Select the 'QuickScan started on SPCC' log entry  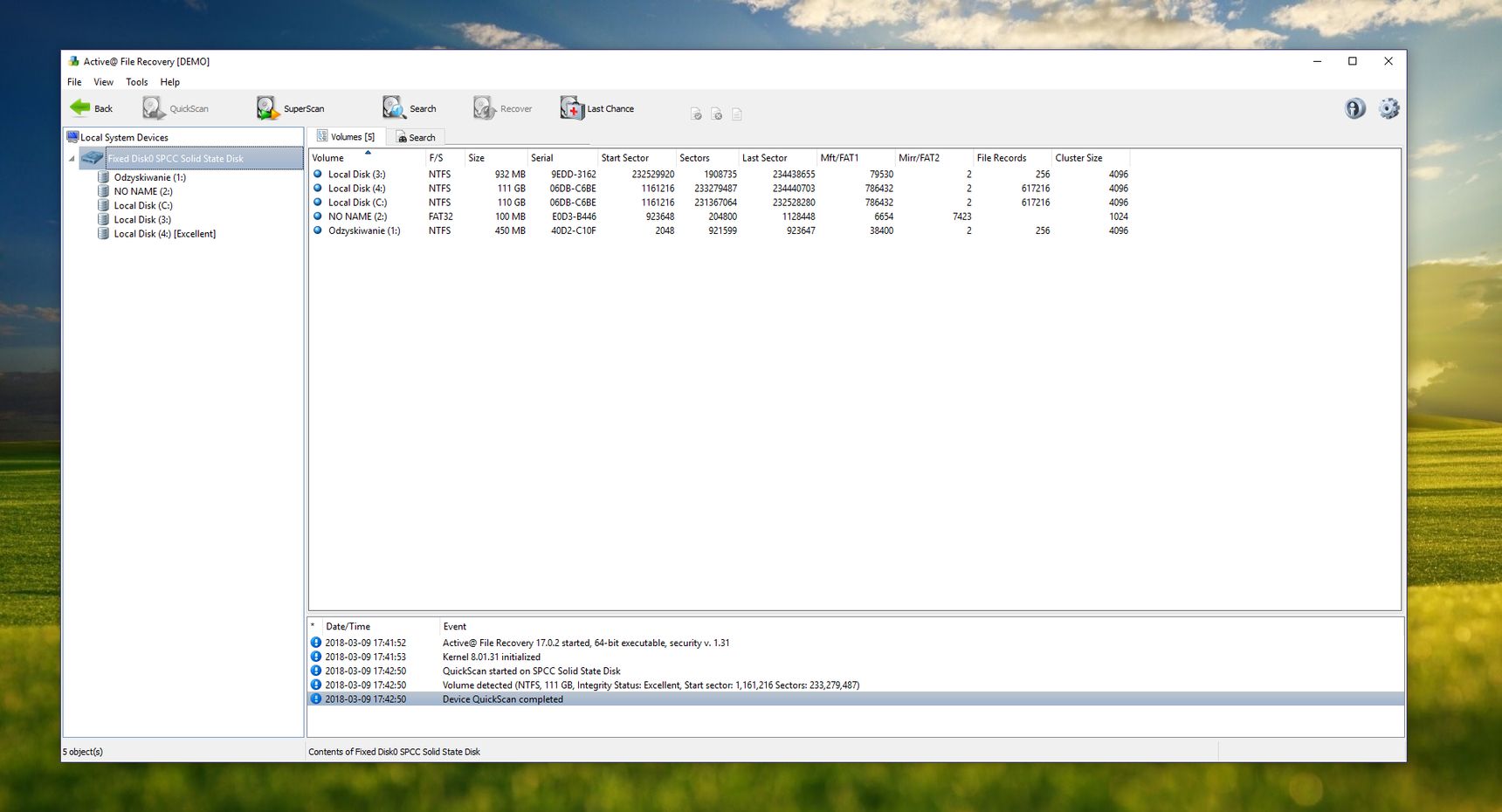click(856, 671)
